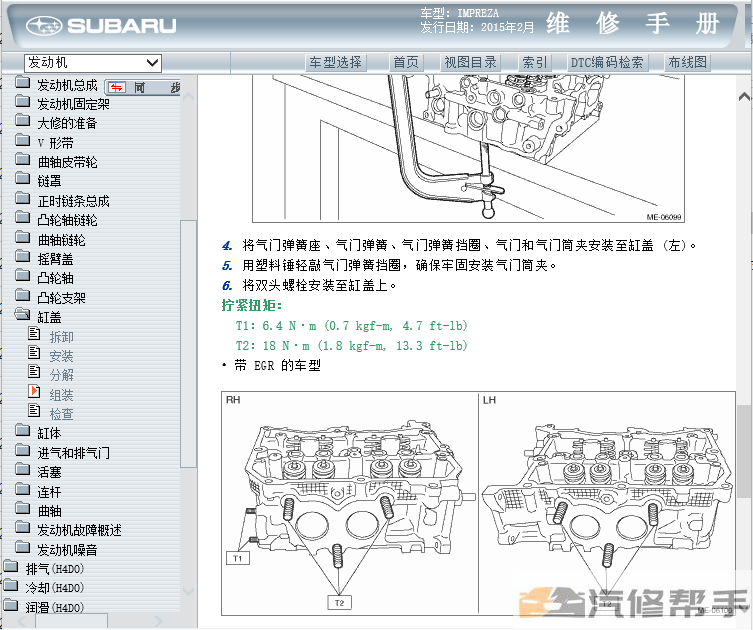Open the 分解 page link
The width and height of the screenshot is (753, 630).
point(61,375)
